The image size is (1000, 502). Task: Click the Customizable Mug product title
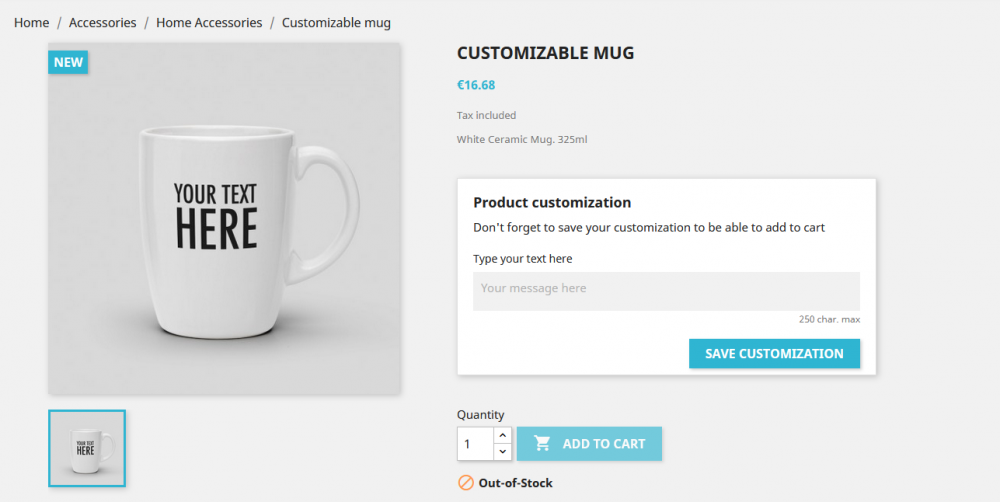click(x=545, y=53)
